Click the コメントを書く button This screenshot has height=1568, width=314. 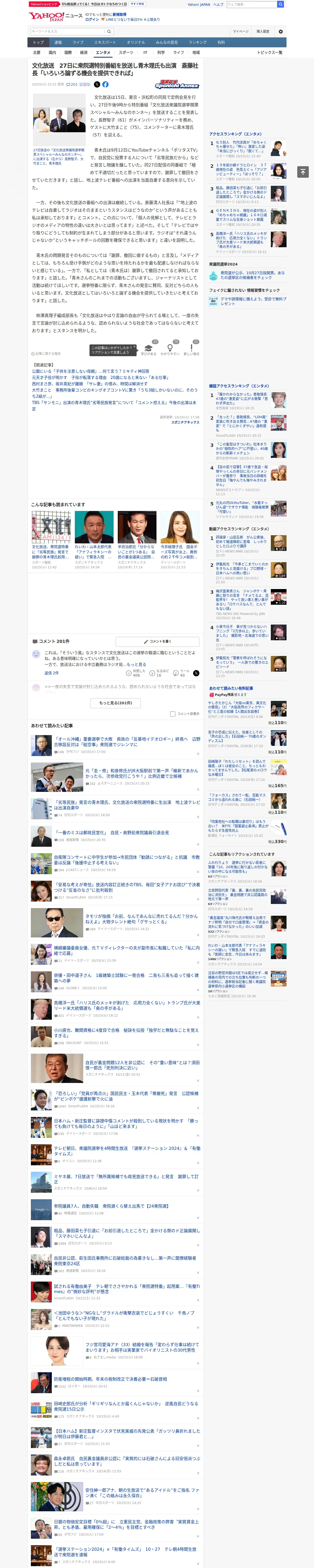click(x=157, y=642)
